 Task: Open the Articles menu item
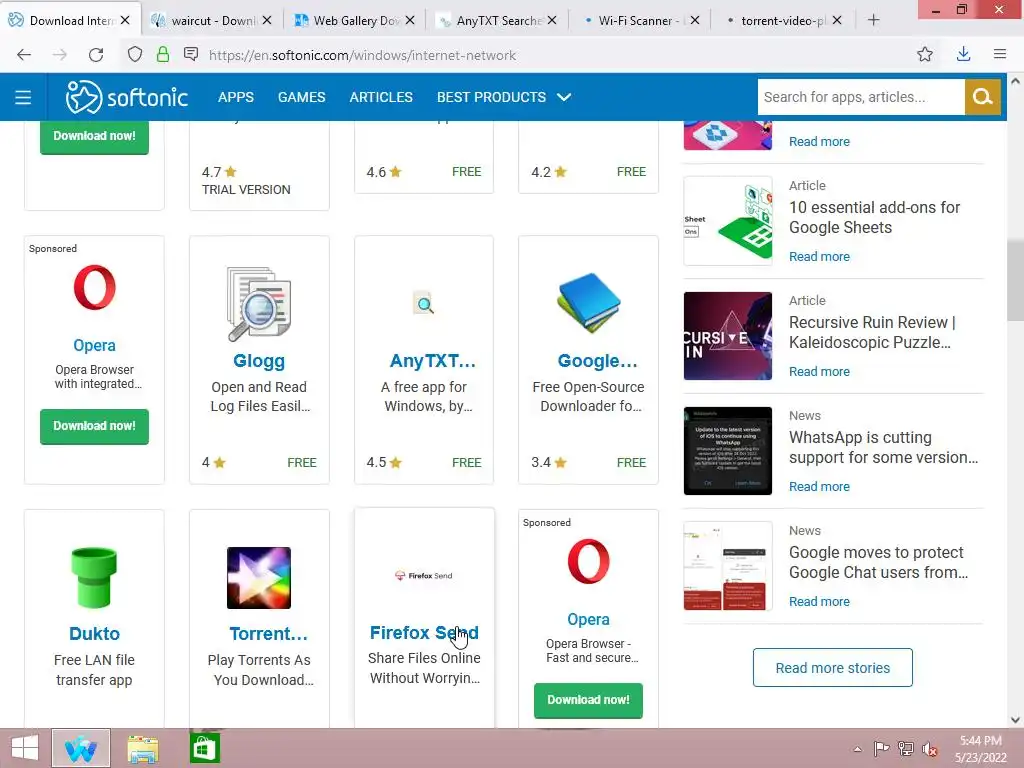click(x=381, y=97)
